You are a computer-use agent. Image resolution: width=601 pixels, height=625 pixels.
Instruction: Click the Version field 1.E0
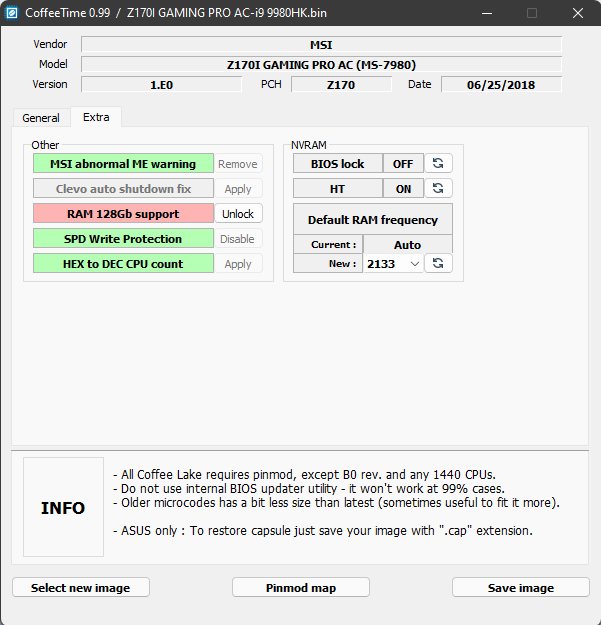(x=161, y=85)
